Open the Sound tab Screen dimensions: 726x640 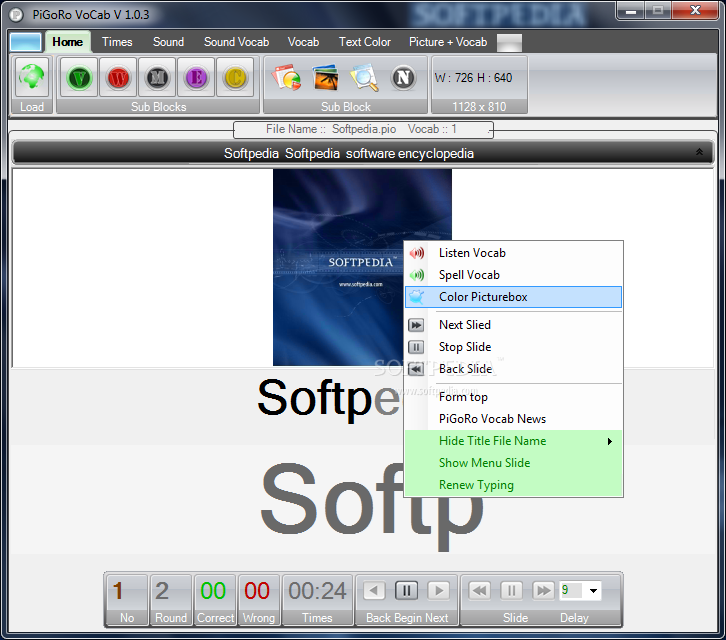[x=169, y=42]
